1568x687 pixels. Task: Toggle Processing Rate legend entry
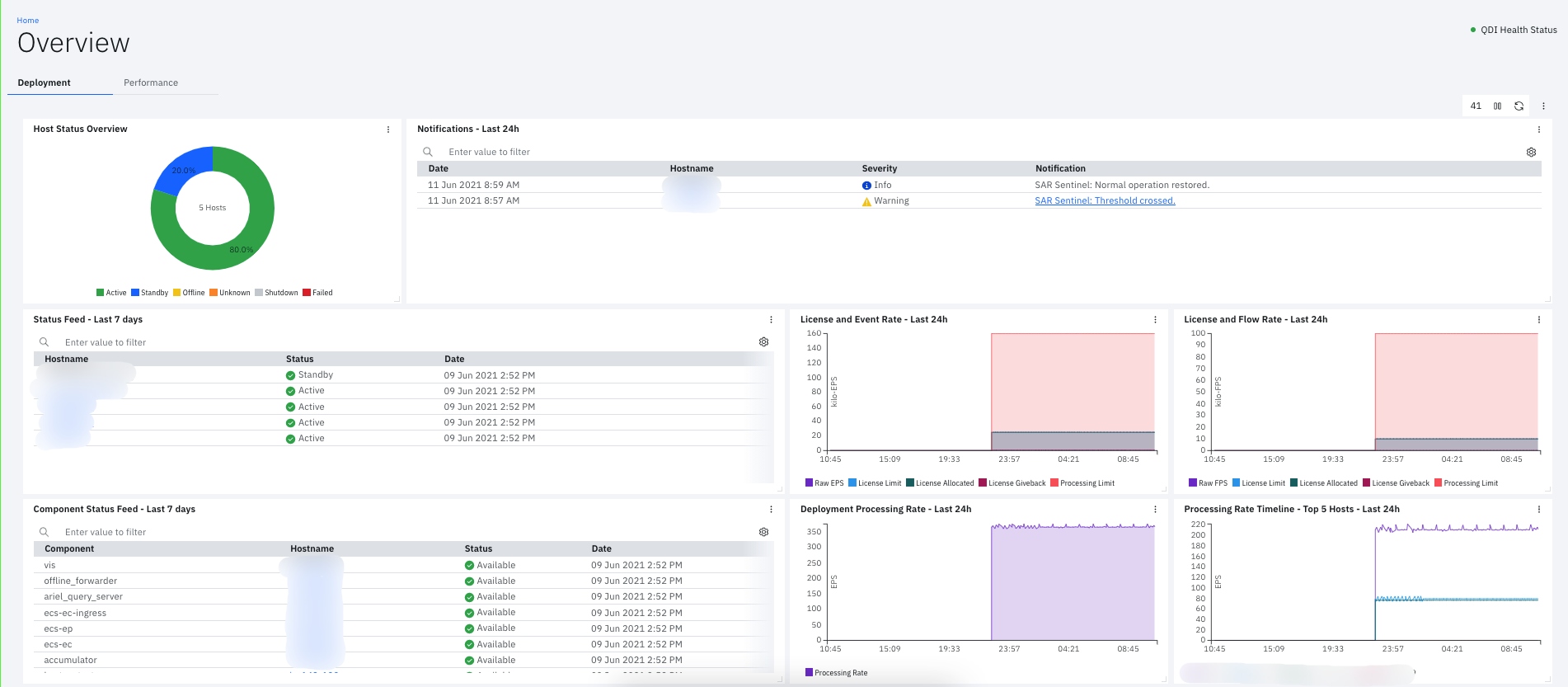(836, 673)
